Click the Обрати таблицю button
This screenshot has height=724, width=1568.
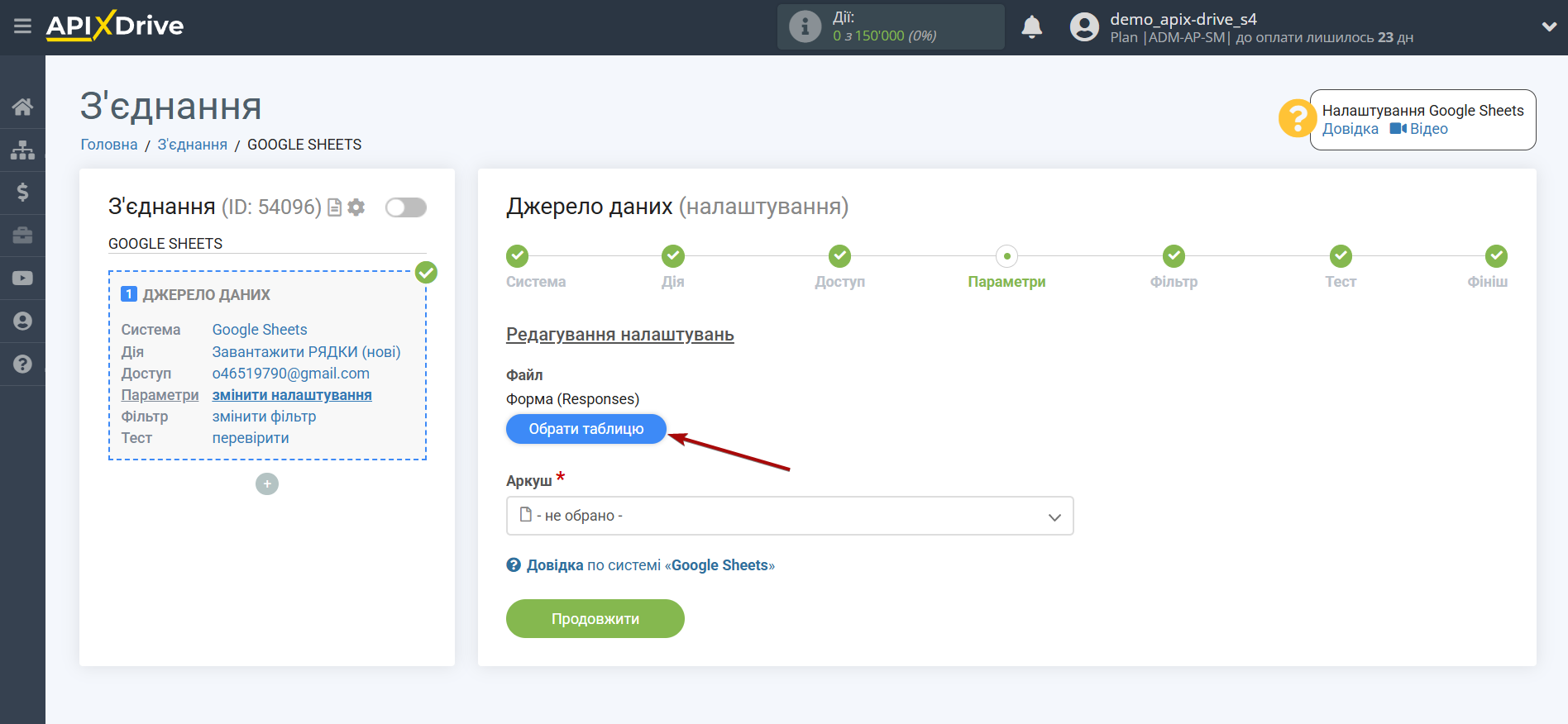pos(586,429)
